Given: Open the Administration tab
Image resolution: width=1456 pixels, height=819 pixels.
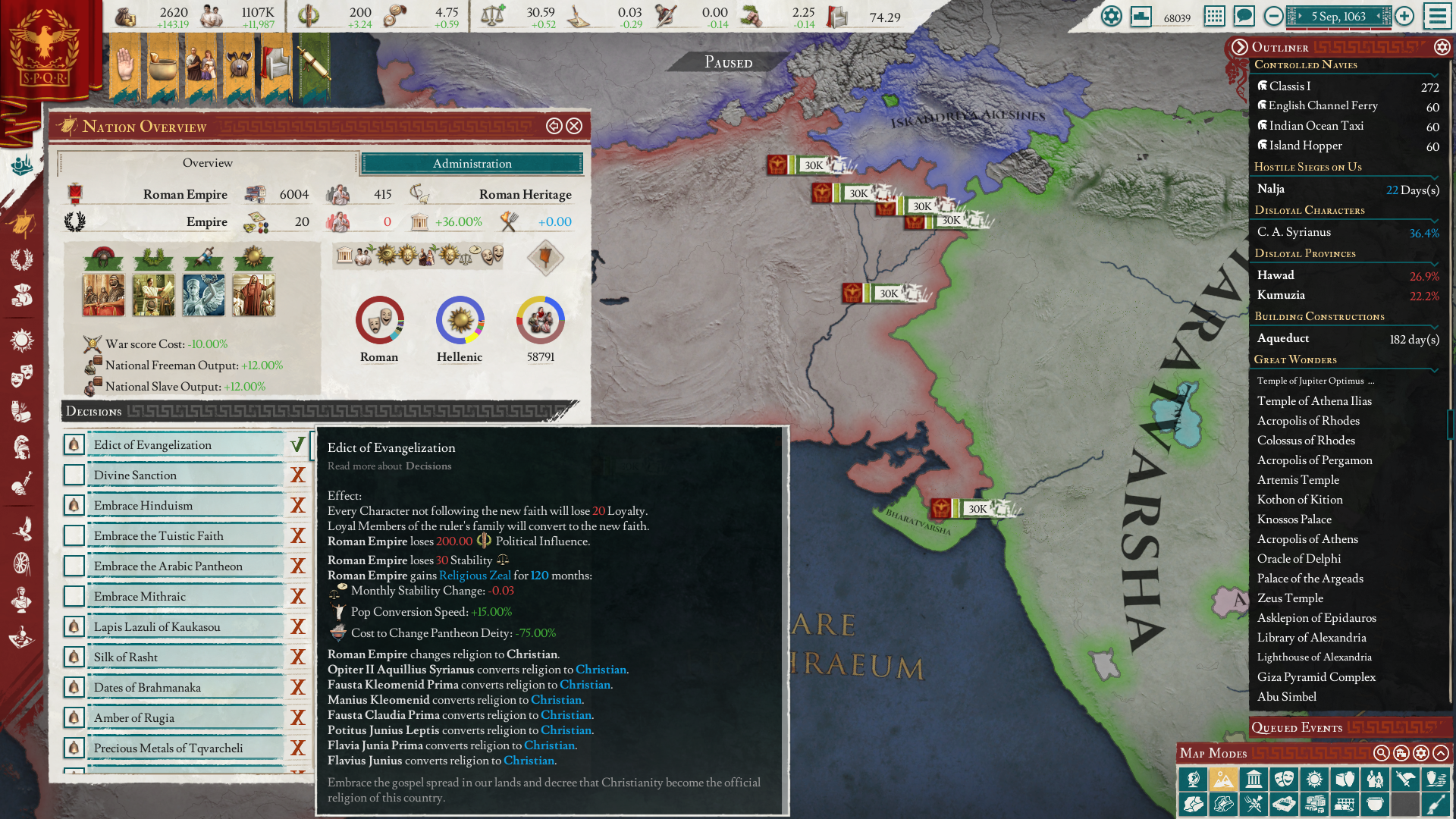Looking at the screenshot, I should pos(472,164).
